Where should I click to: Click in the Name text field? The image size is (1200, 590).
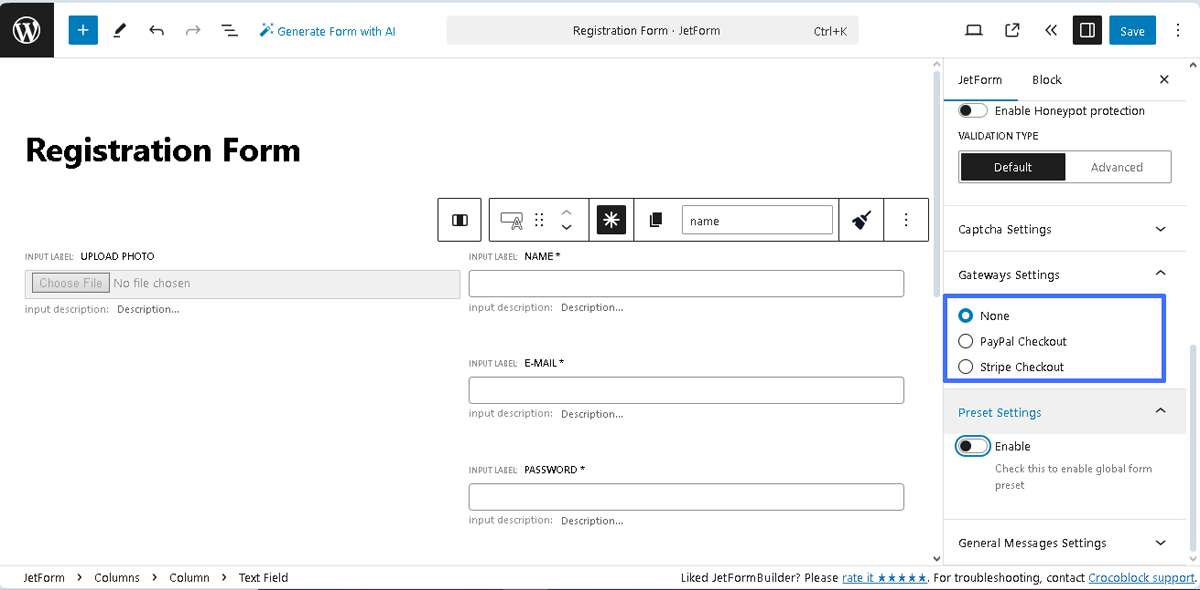(x=686, y=283)
